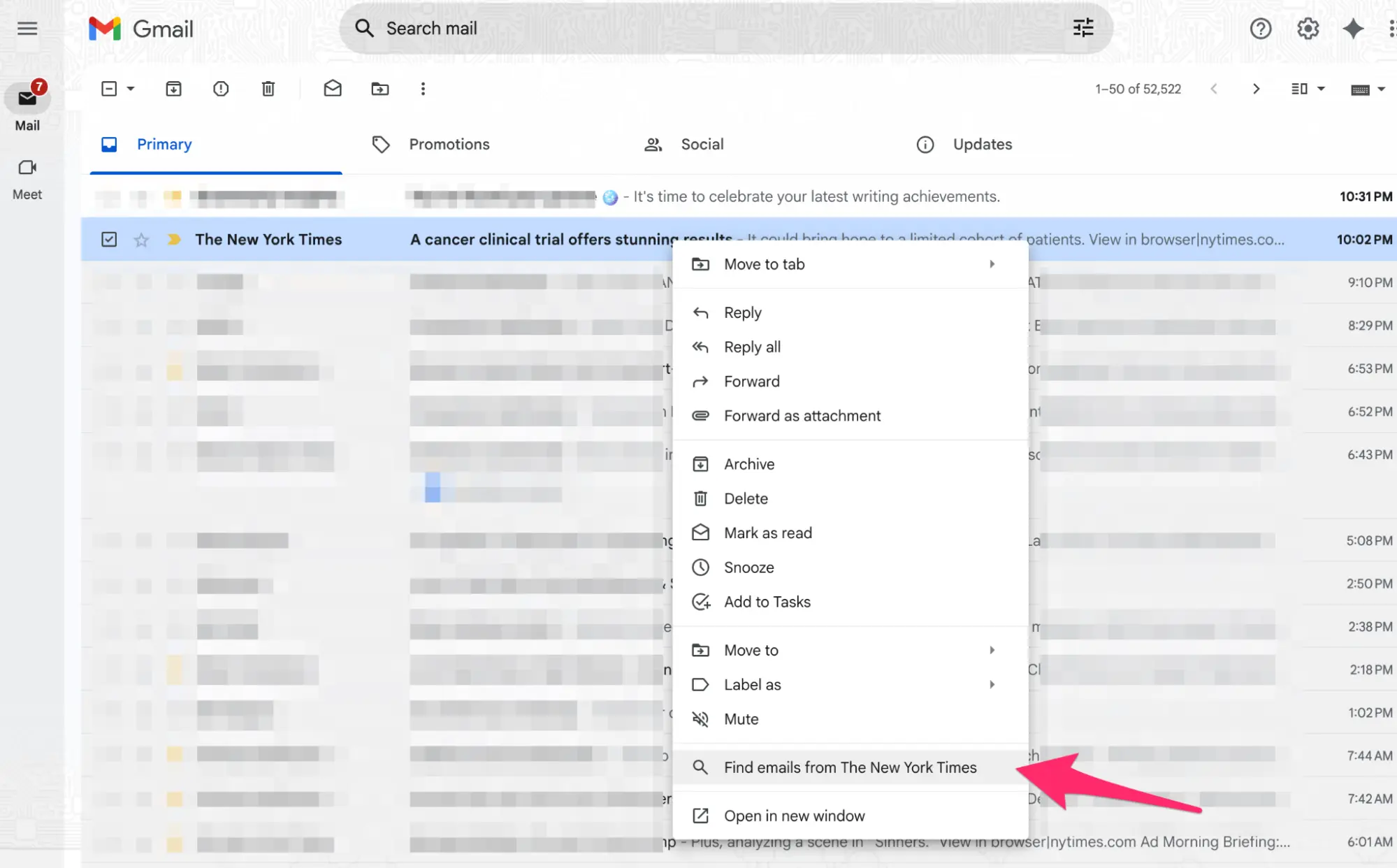
Task: Select all emails with header checkbox
Action: [x=109, y=89]
